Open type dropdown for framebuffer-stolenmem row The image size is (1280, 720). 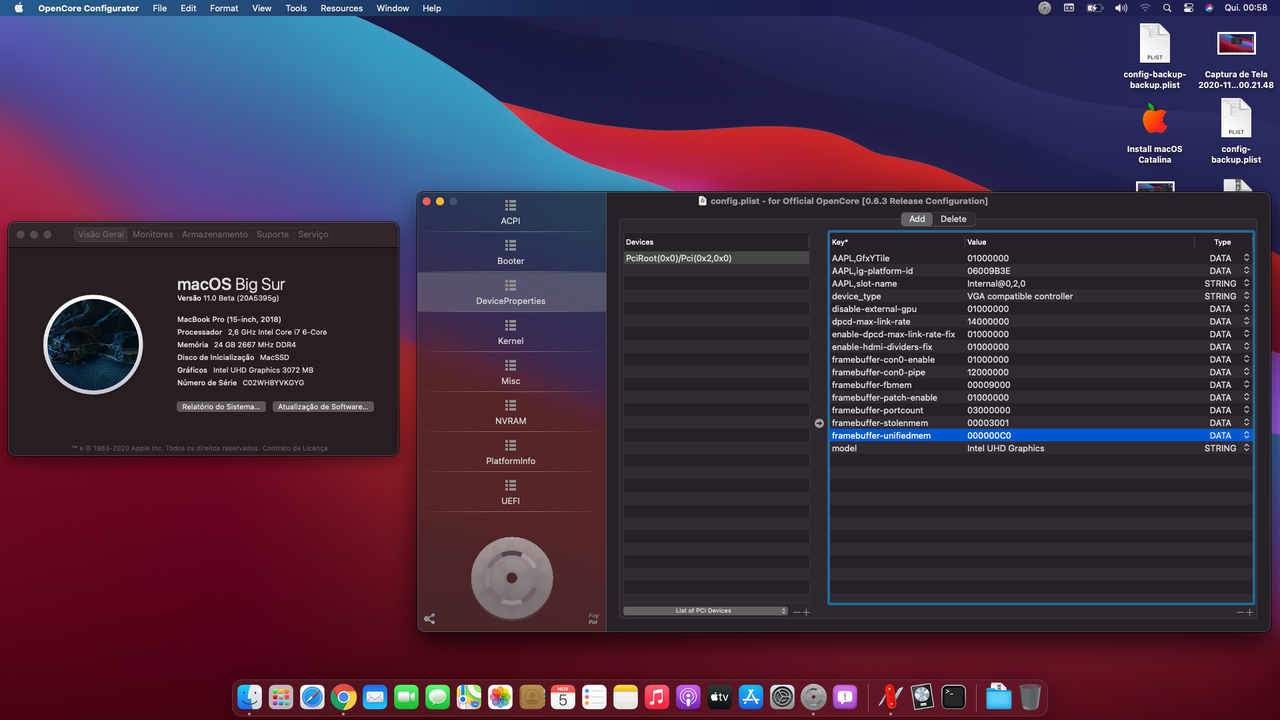pos(1246,423)
